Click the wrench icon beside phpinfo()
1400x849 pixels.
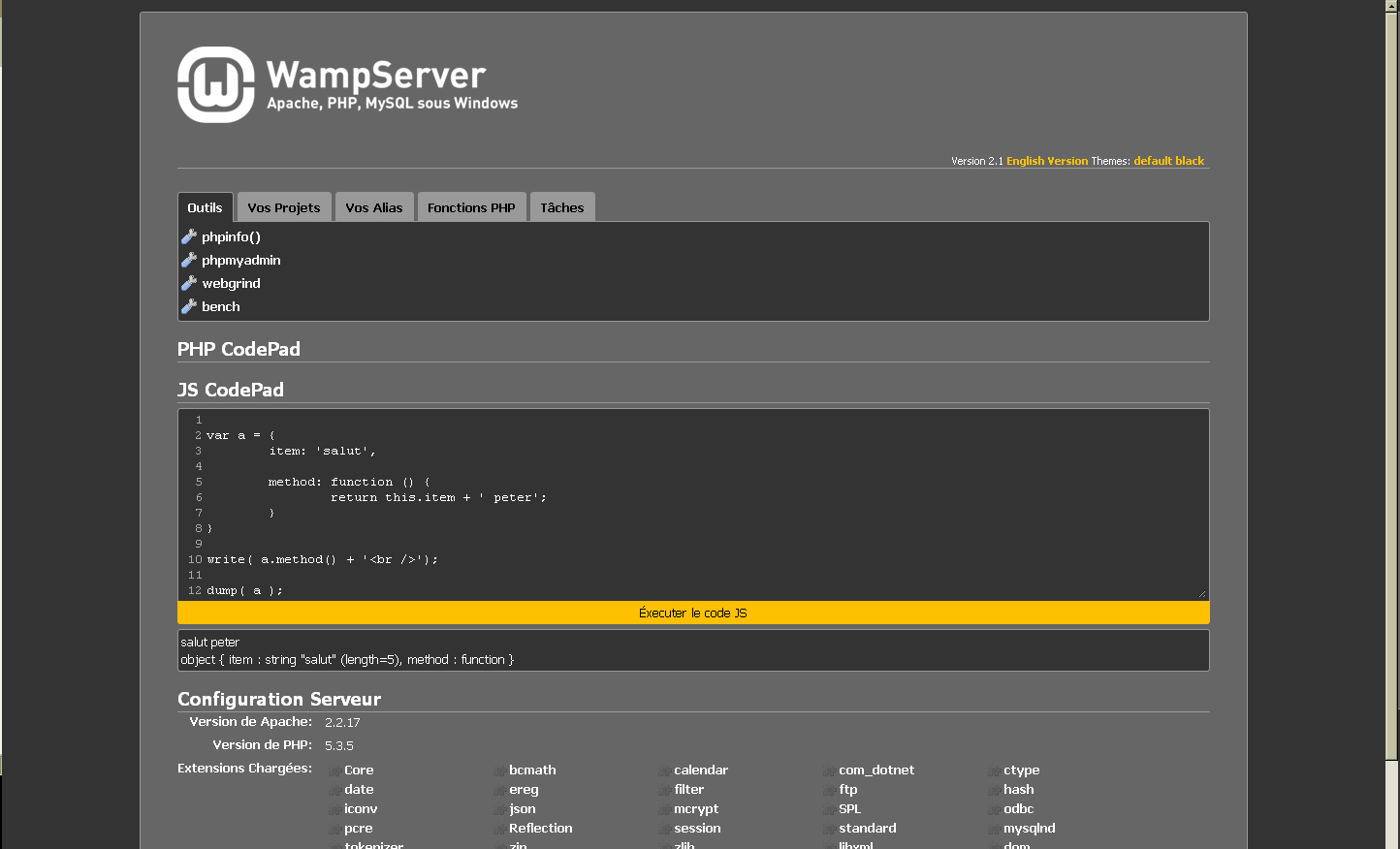[189, 236]
